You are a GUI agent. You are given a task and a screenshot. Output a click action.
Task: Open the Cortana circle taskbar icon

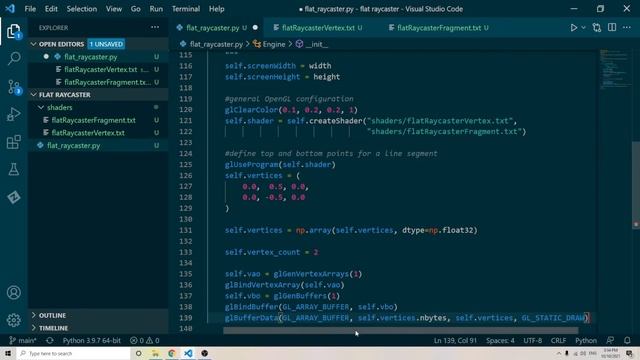(139, 353)
